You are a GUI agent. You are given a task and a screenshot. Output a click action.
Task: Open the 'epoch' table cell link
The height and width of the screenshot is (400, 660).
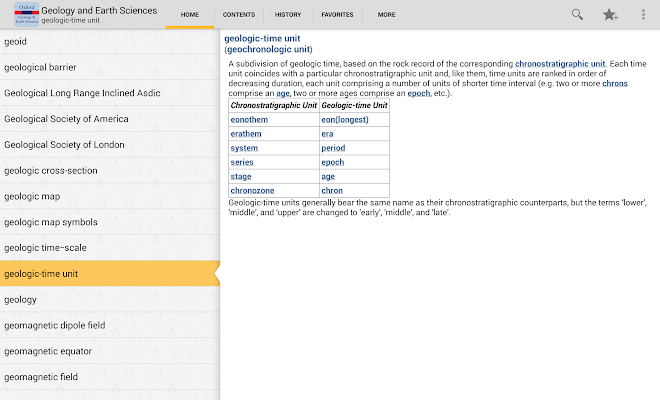click(x=333, y=162)
